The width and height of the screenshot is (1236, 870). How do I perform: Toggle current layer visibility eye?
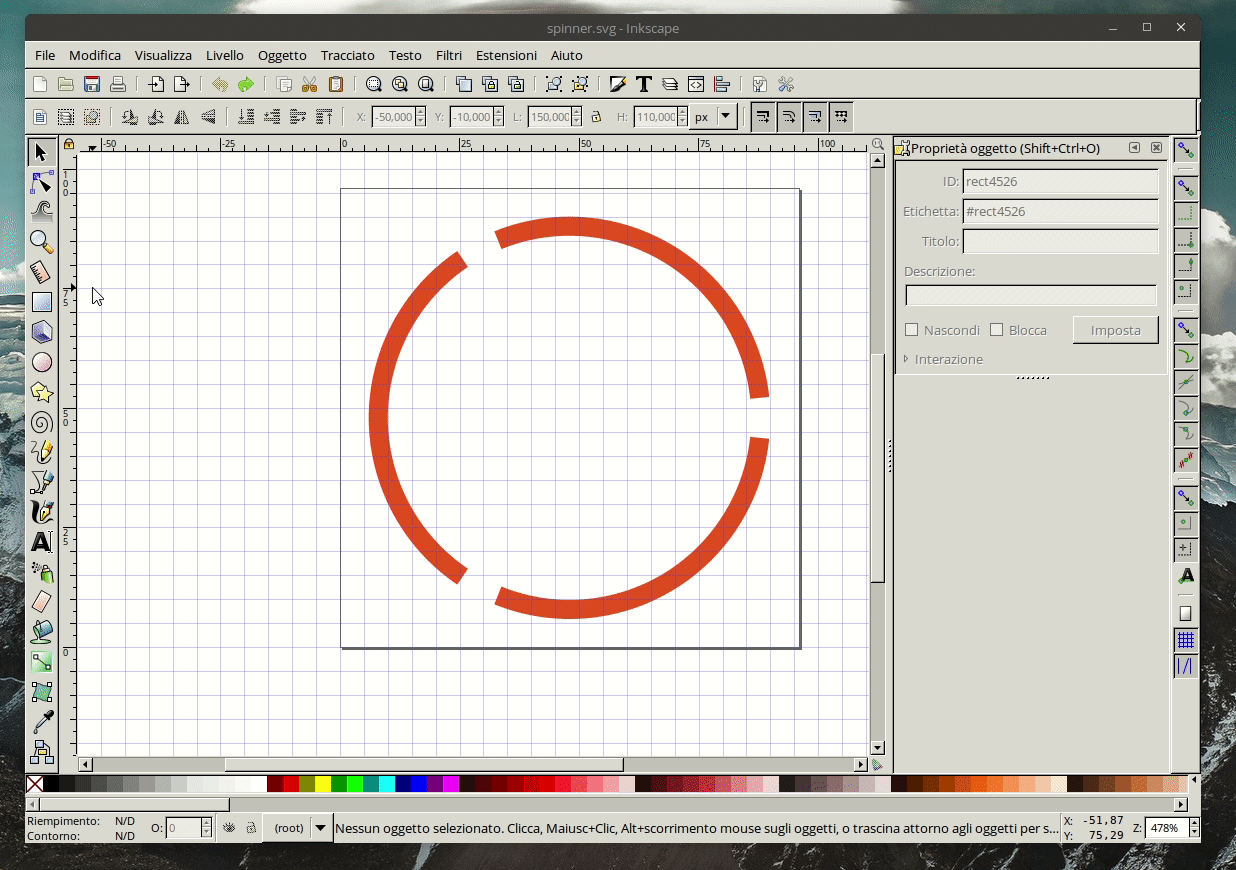pos(229,828)
